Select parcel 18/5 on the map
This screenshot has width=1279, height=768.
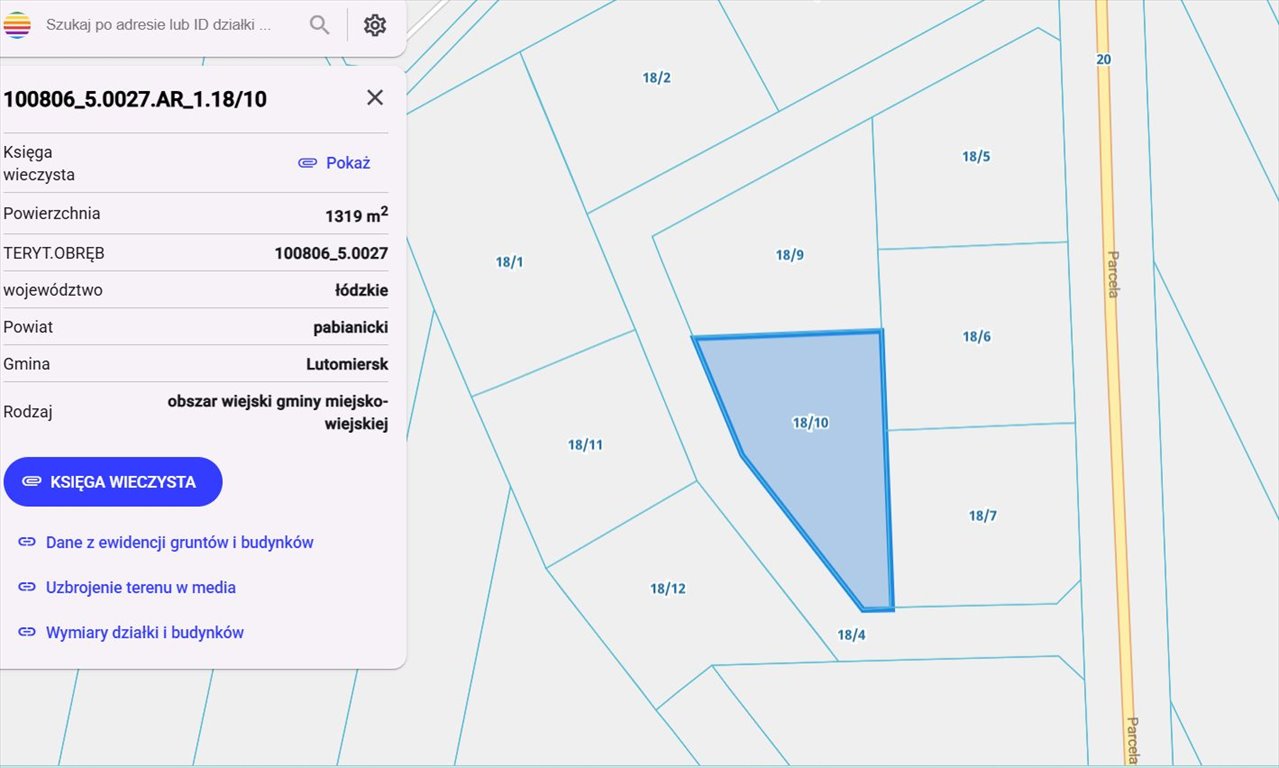tap(976, 157)
